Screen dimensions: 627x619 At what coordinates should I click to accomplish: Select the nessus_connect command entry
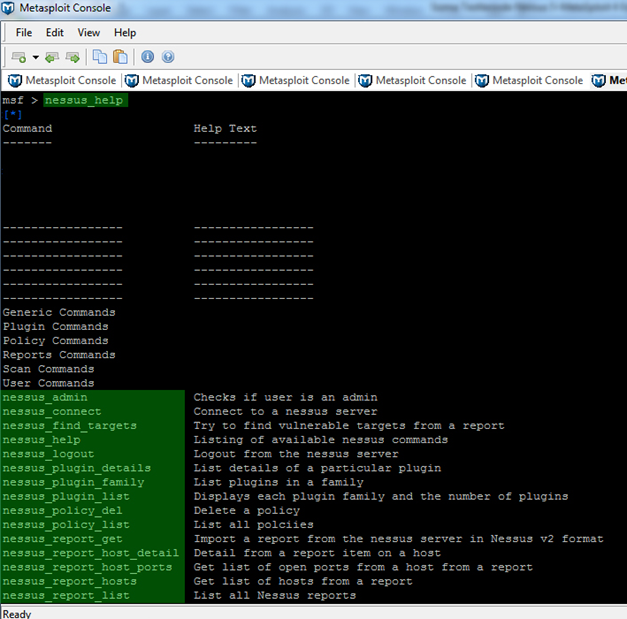[x=52, y=411]
